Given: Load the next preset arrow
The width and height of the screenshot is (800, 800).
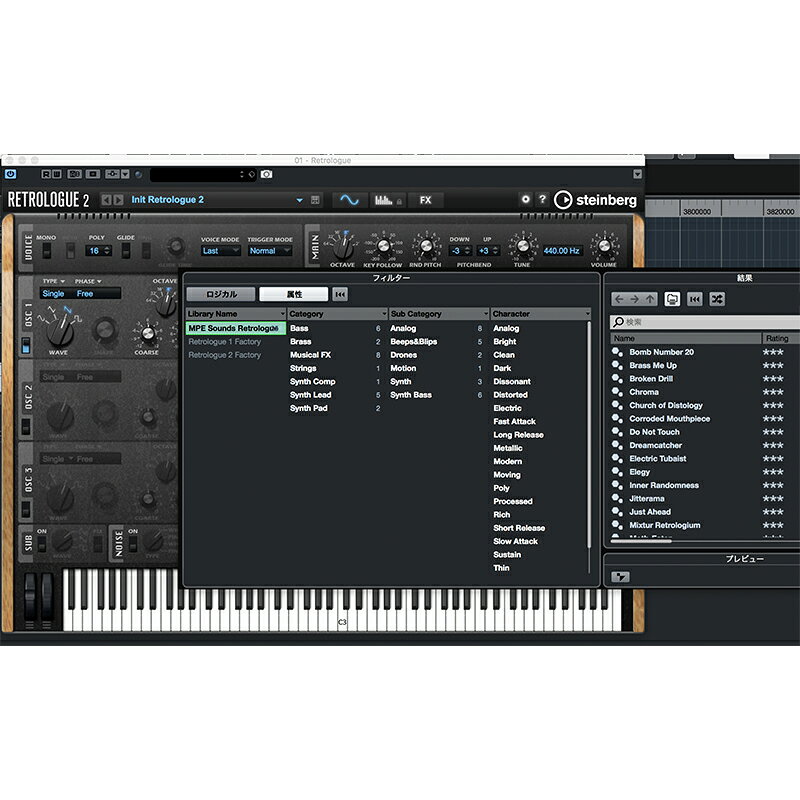Looking at the screenshot, I should click(x=118, y=200).
